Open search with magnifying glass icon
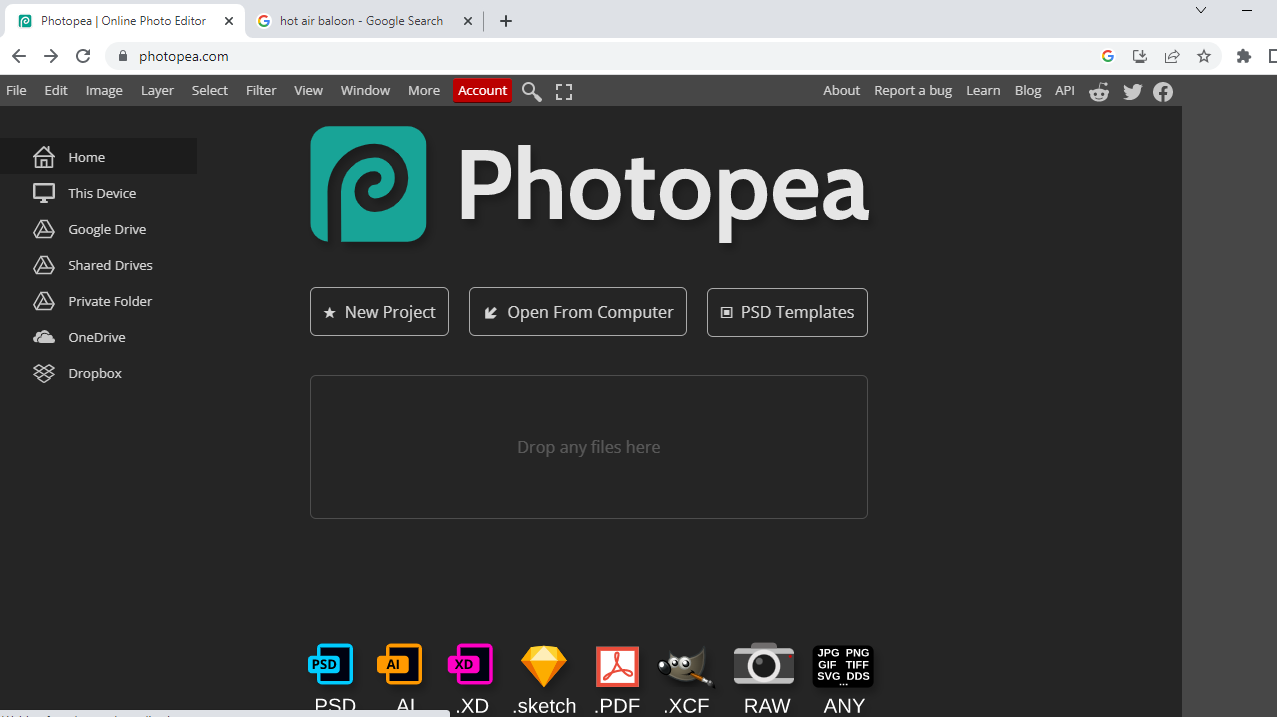Viewport: 1277px width, 717px height. coord(532,92)
